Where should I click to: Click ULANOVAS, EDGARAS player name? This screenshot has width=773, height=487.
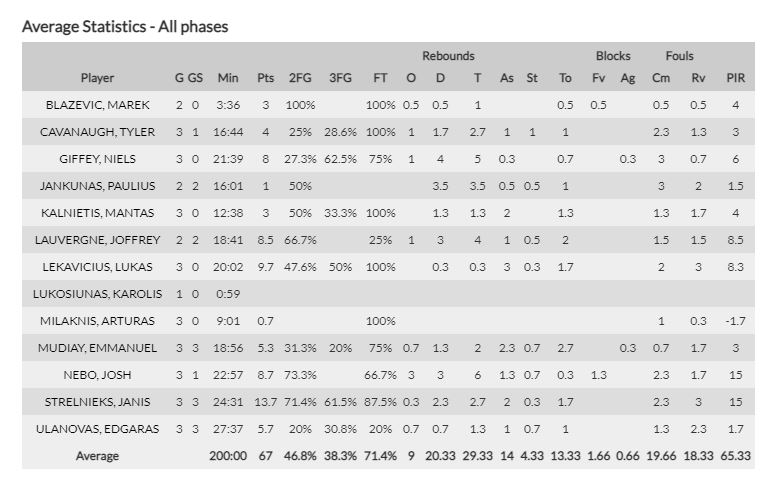point(97,429)
